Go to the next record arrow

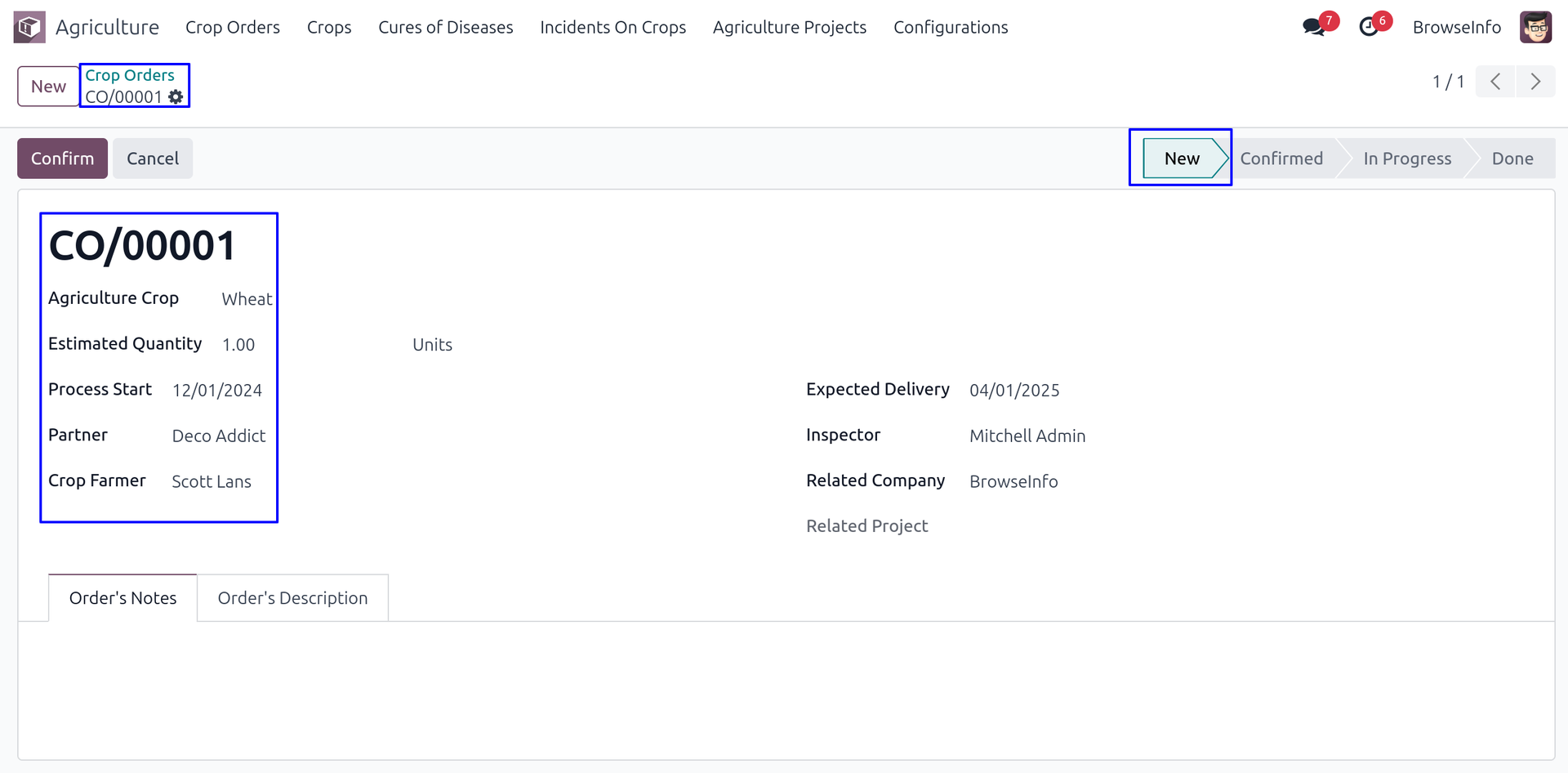click(x=1535, y=82)
